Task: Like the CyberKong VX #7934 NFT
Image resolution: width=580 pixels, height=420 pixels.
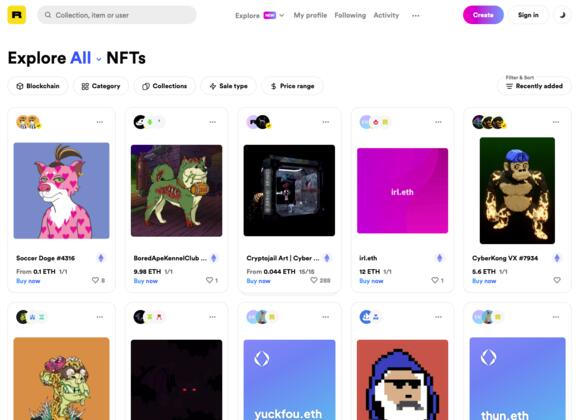Action: coord(557,280)
